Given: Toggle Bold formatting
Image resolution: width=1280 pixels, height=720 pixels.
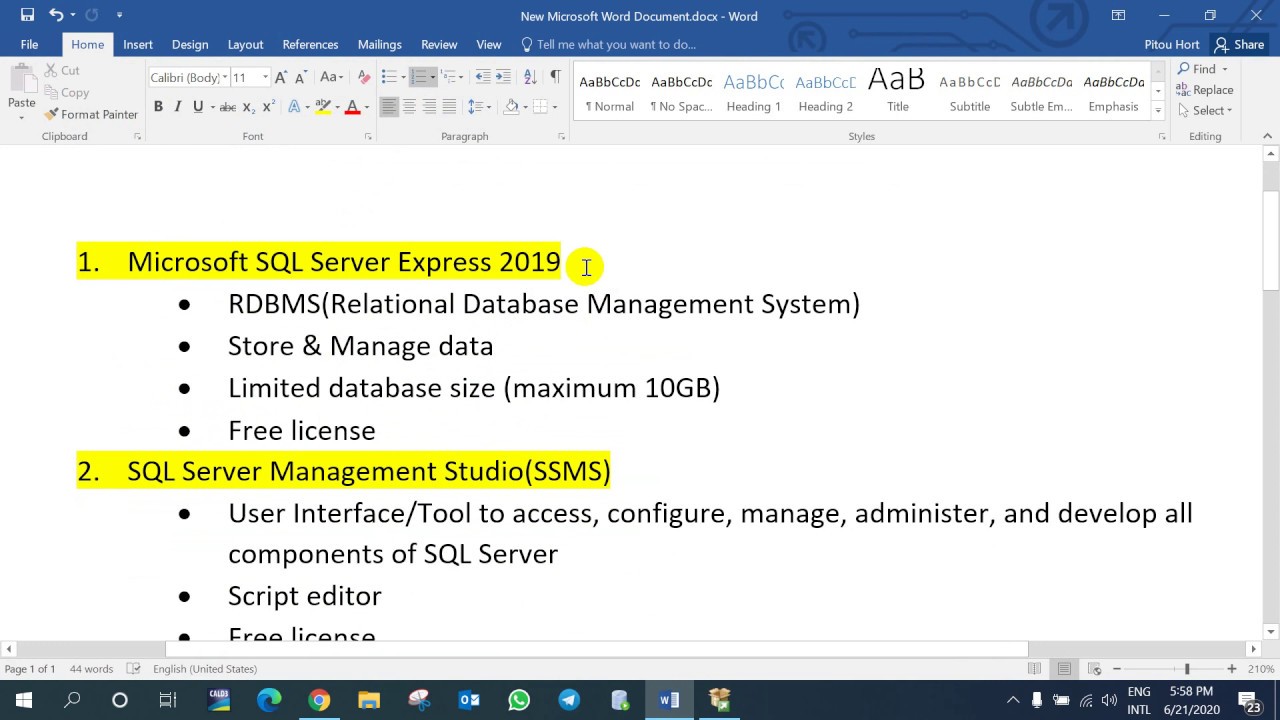Looking at the screenshot, I should [x=158, y=107].
